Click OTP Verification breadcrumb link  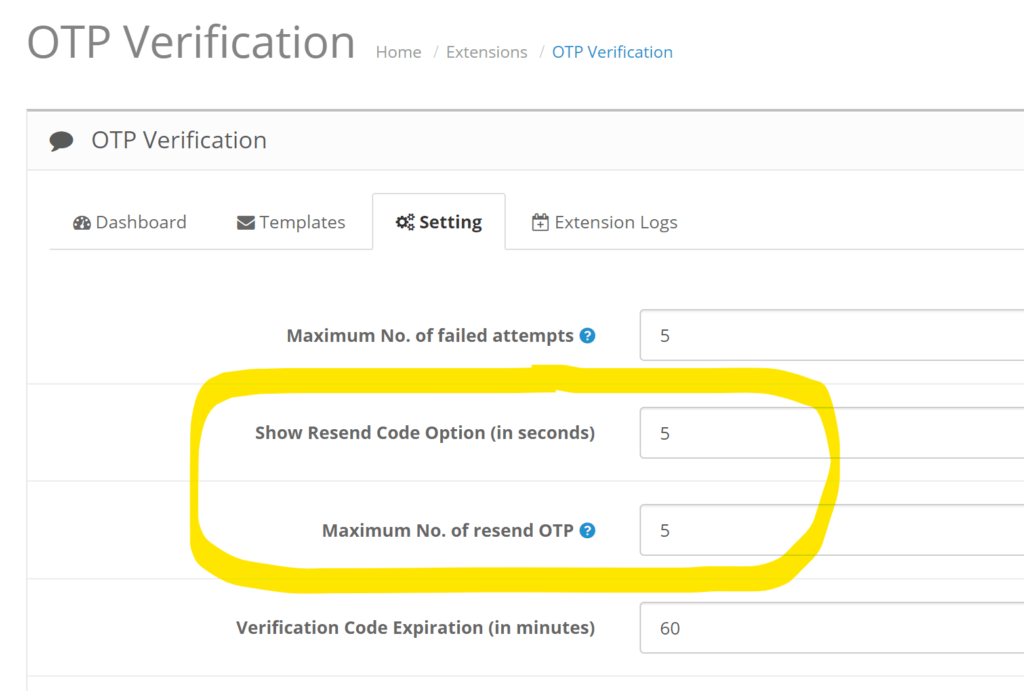point(612,52)
